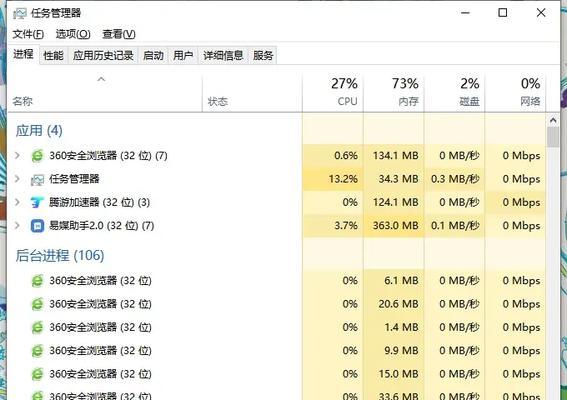Click icon of 360安全浏览器 background process using 15.0 MB
This screenshot has width=567, height=400.
tap(37, 374)
